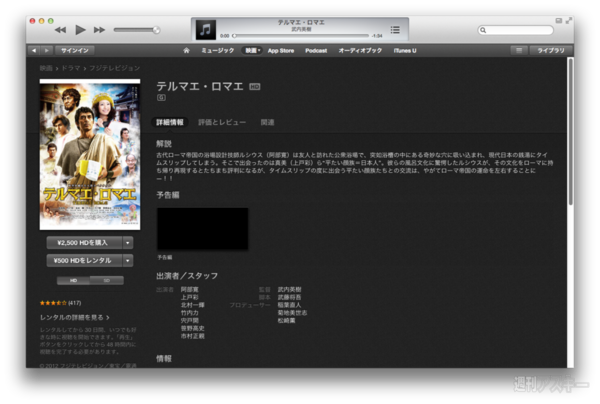Start playback with the play button
The height and width of the screenshot is (404, 600).
pyautogui.click(x=80, y=30)
